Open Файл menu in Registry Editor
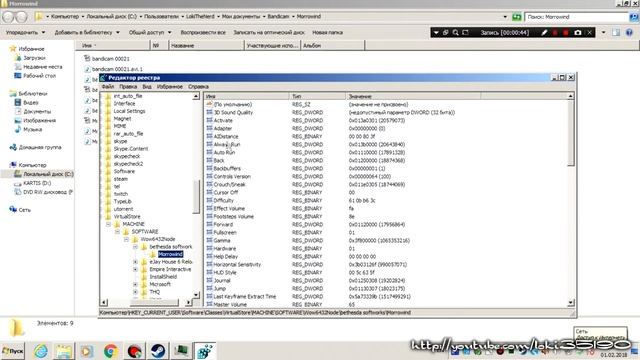 click(x=108, y=87)
